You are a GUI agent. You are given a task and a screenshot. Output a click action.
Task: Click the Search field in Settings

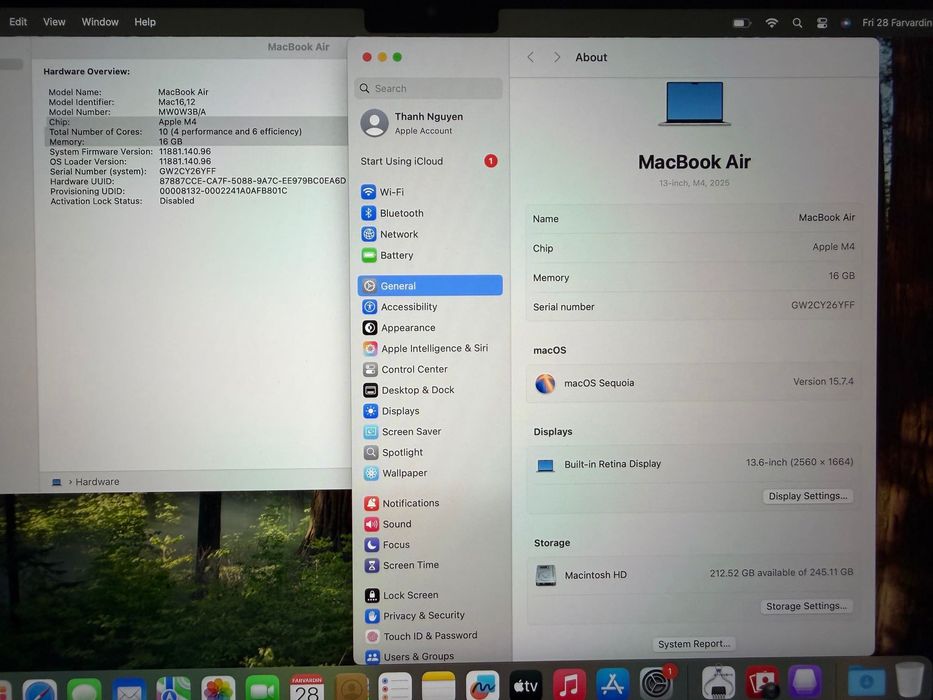point(430,88)
